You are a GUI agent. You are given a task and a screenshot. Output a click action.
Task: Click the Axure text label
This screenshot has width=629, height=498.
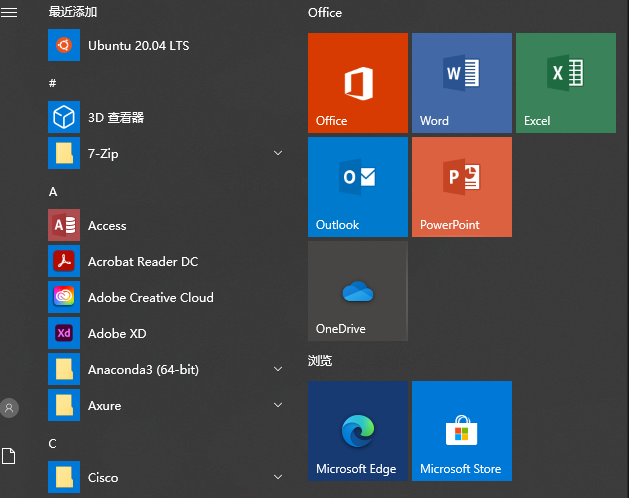pyautogui.click(x=105, y=406)
